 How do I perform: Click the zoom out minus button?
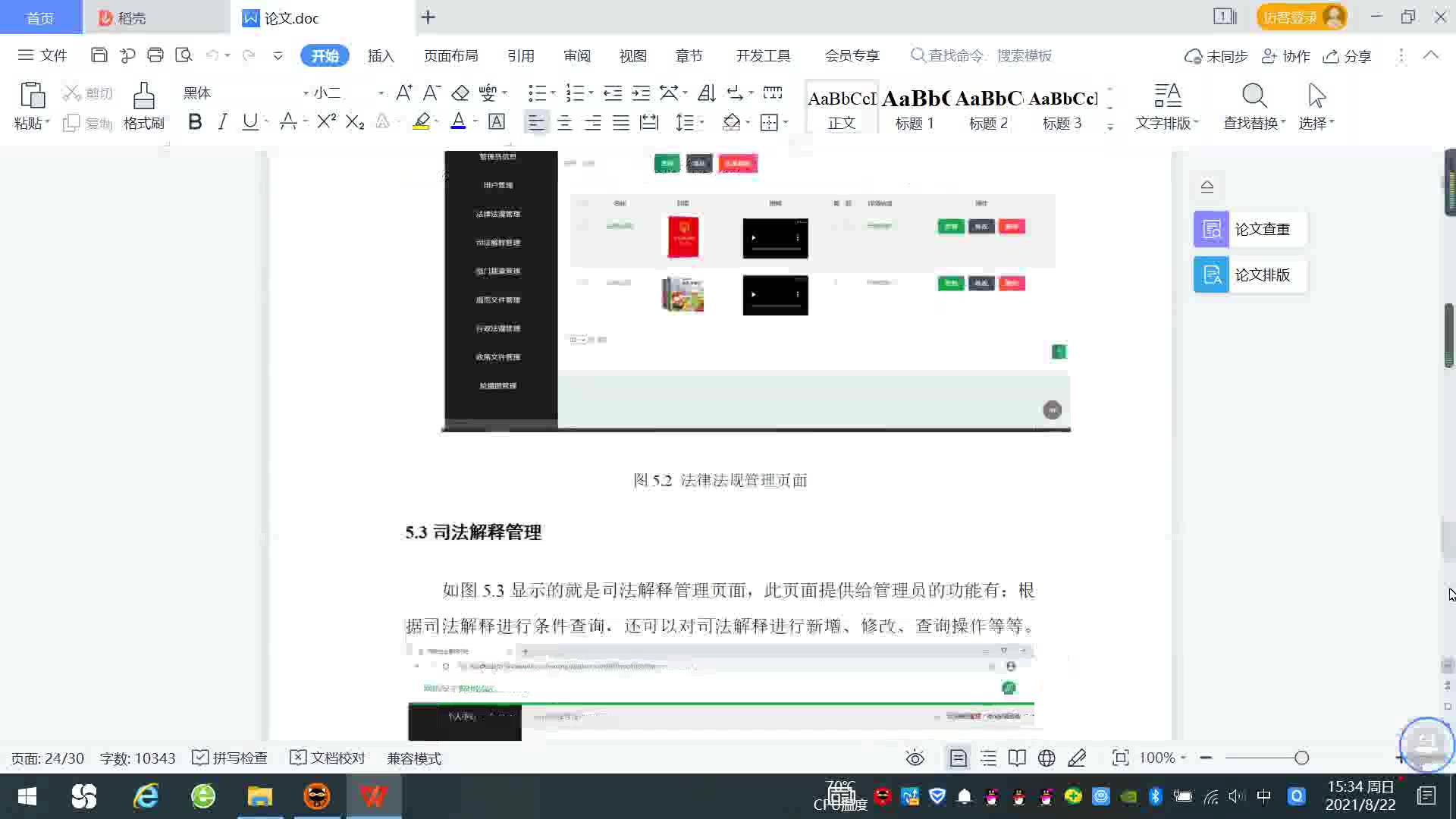click(1206, 758)
